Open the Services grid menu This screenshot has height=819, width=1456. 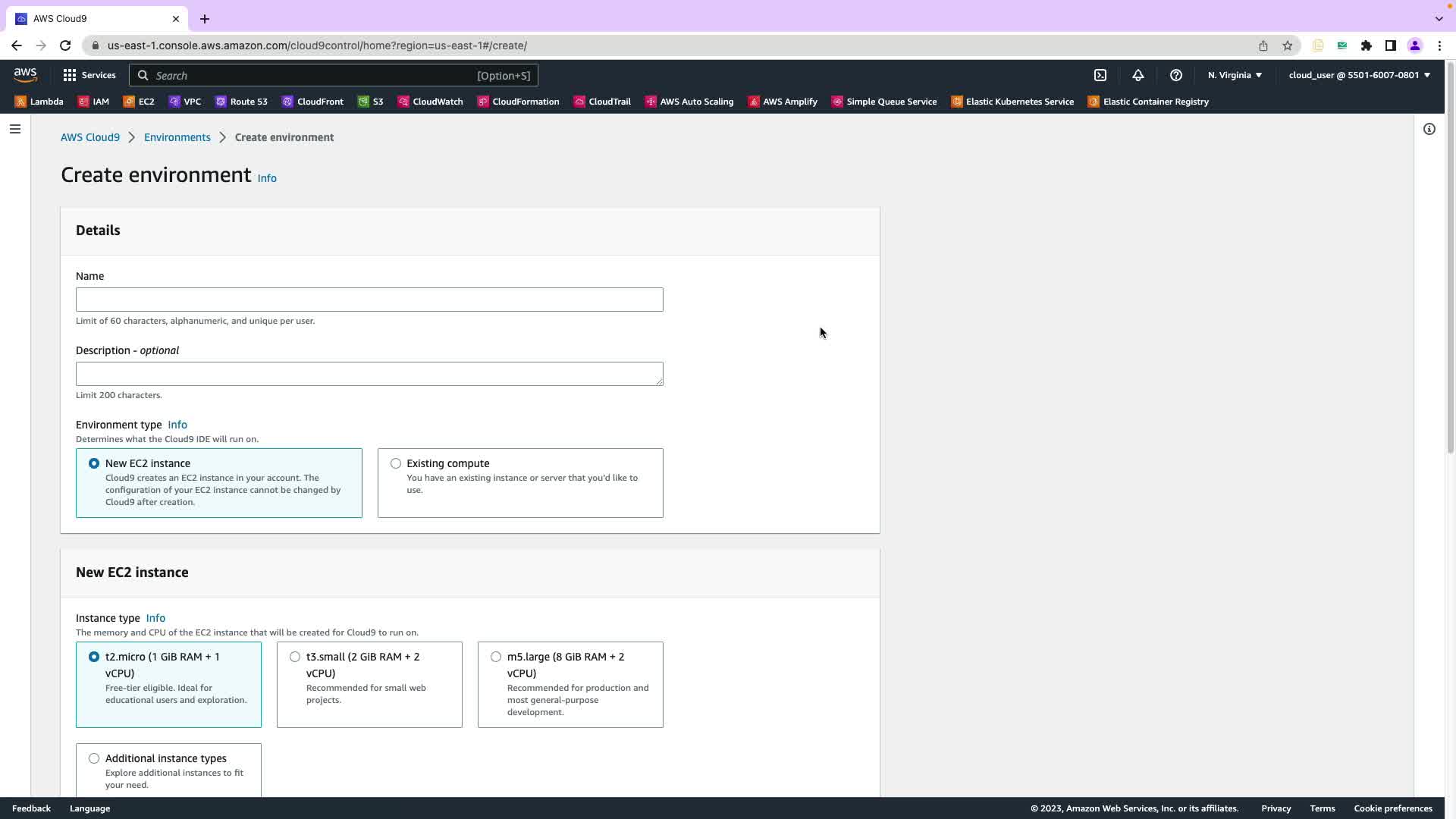(89, 75)
